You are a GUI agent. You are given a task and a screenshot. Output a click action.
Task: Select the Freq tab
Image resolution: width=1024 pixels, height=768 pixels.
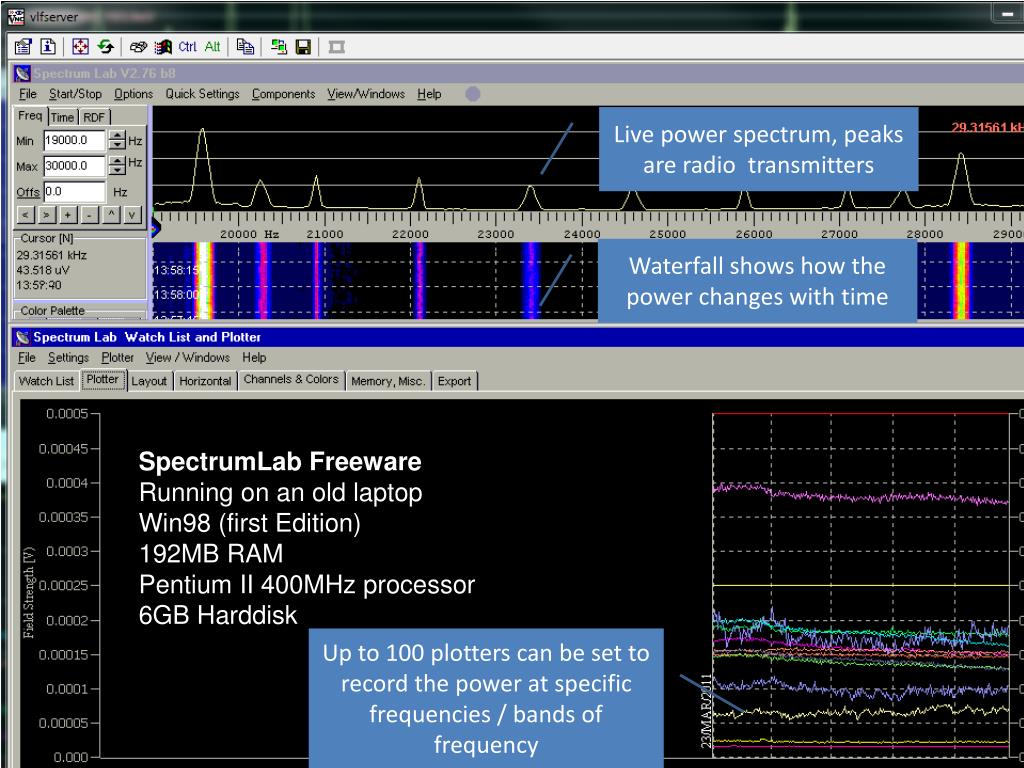click(30, 116)
